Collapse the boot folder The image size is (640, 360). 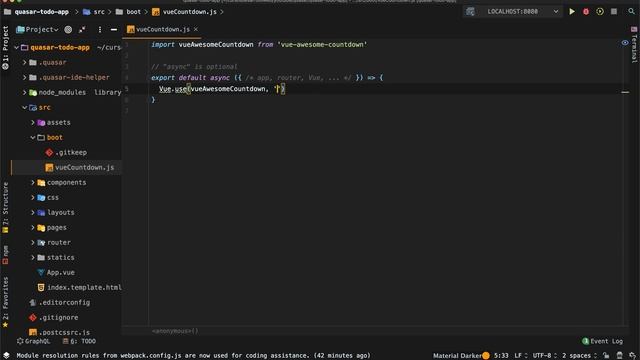pyautogui.click(x=33, y=138)
